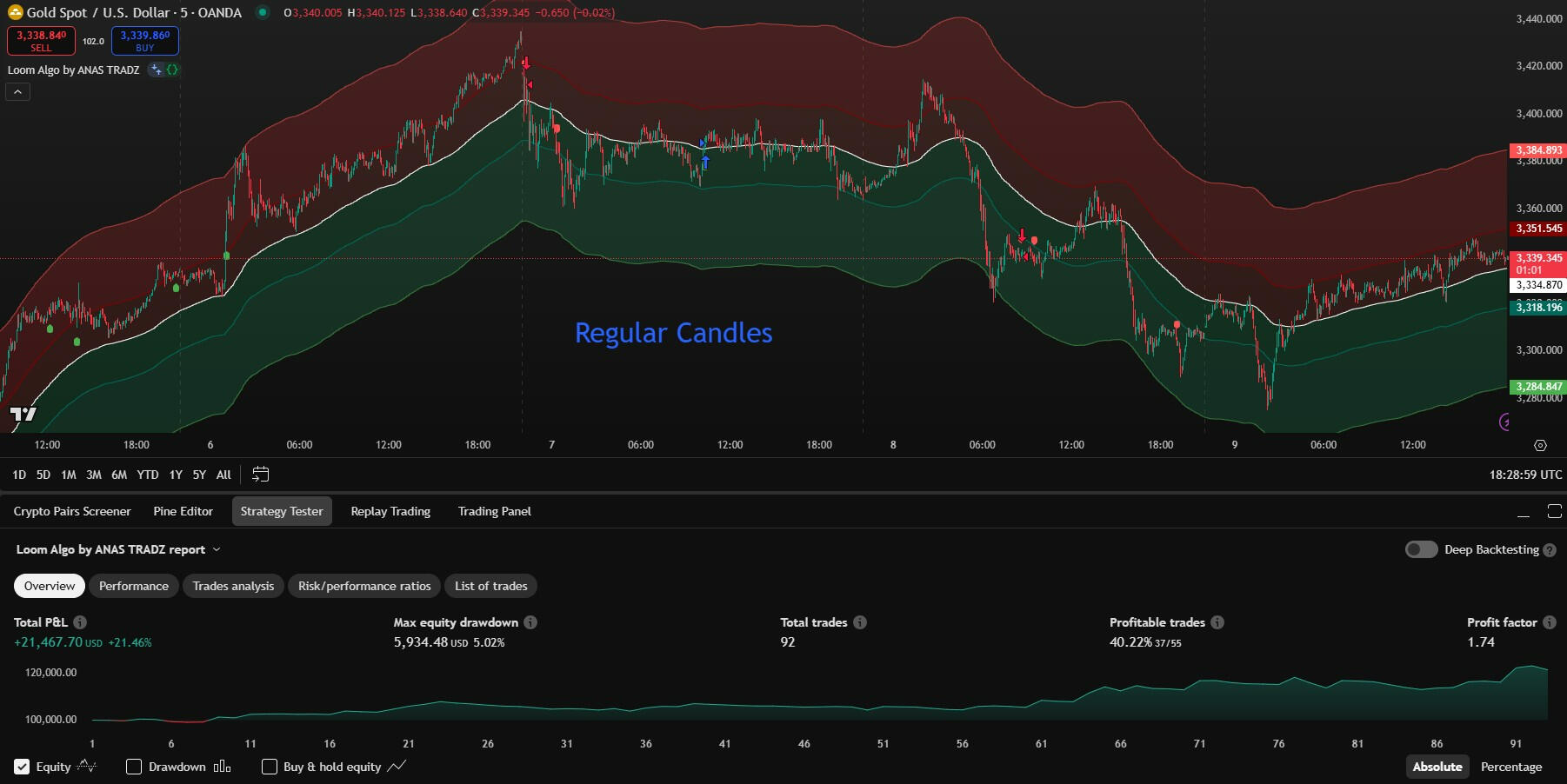
Task: Expand the Loom Algo report dropdown
Action: click(217, 549)
